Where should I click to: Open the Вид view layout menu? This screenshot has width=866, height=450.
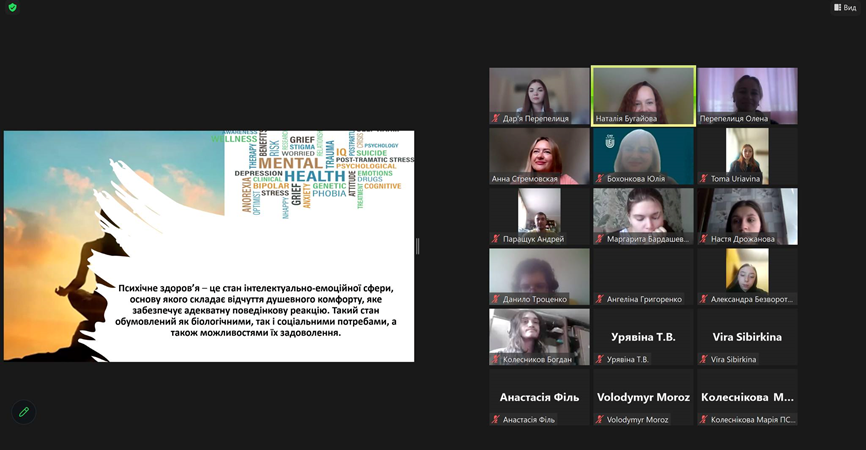[x=845, y=8]
